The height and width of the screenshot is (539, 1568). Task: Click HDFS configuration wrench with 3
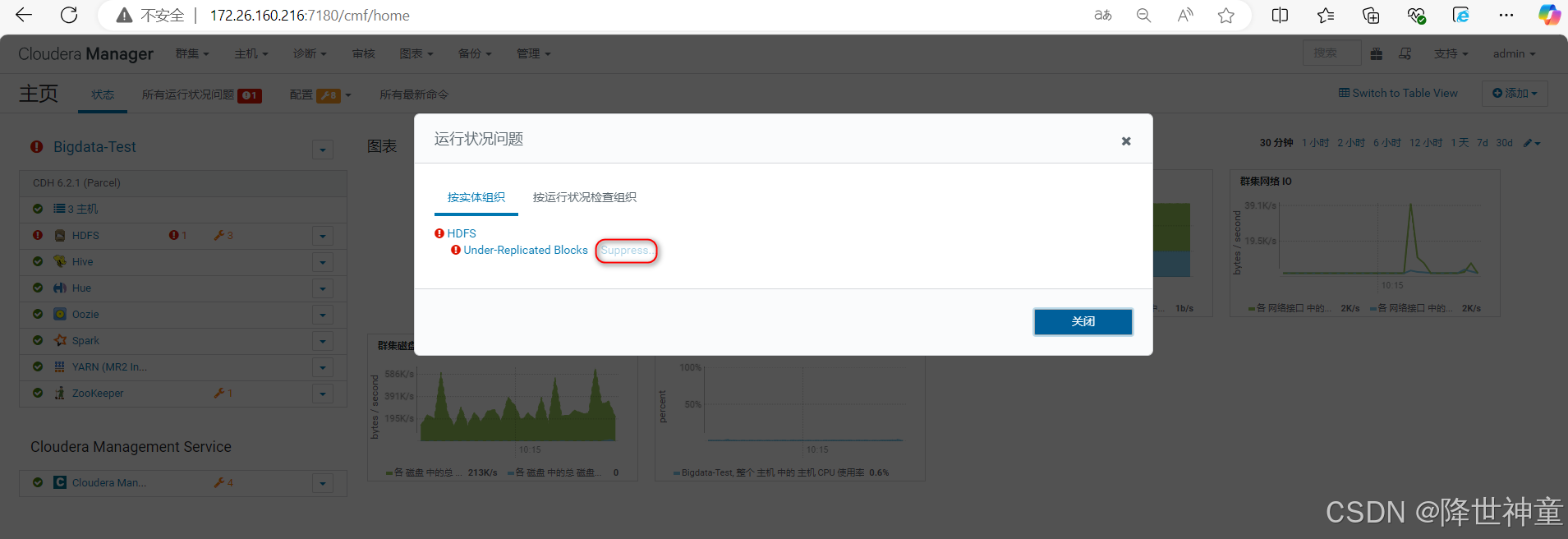223,235
